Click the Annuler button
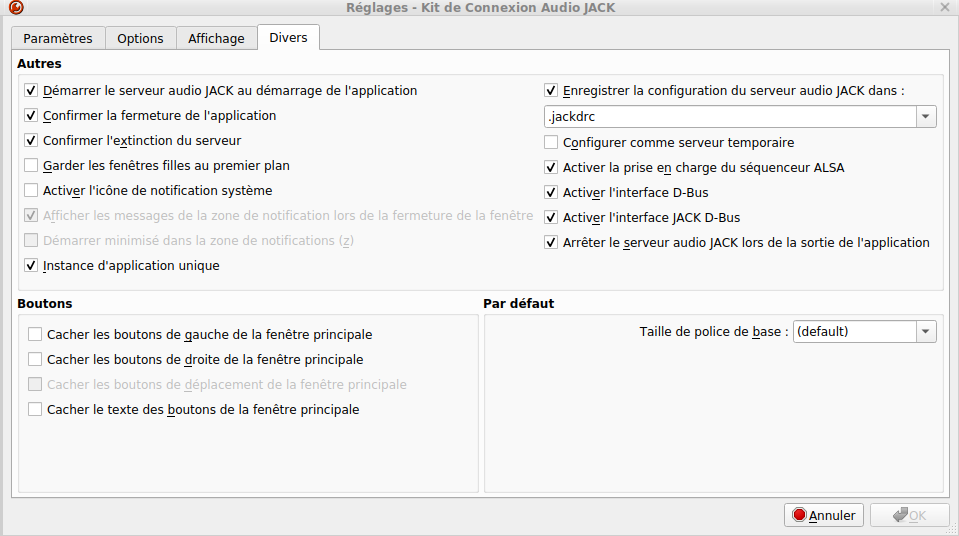Image resolution: width=959 pixels, height=536 pixels. (823, 515)
